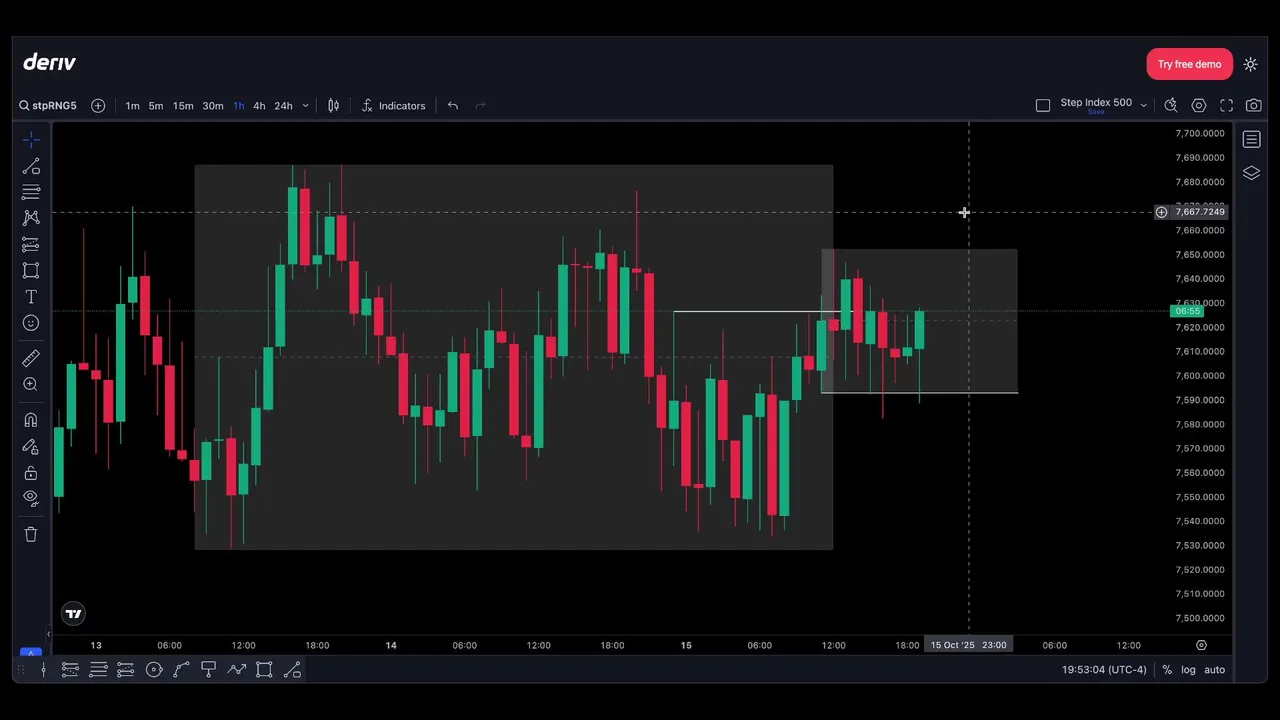Viewport: 1280px width, 720px height.
Task: Select 4h timeframe
Action: click(x=259, y=105)
